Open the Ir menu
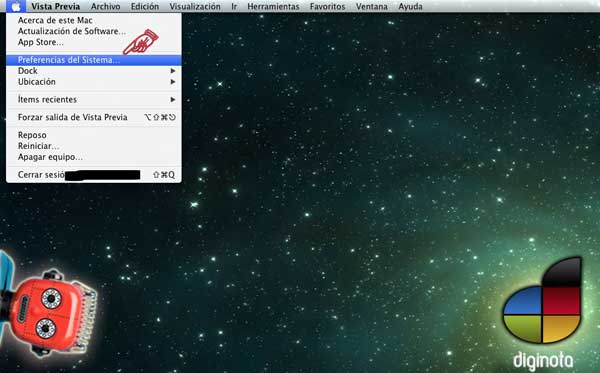 (x=234, y=7)
